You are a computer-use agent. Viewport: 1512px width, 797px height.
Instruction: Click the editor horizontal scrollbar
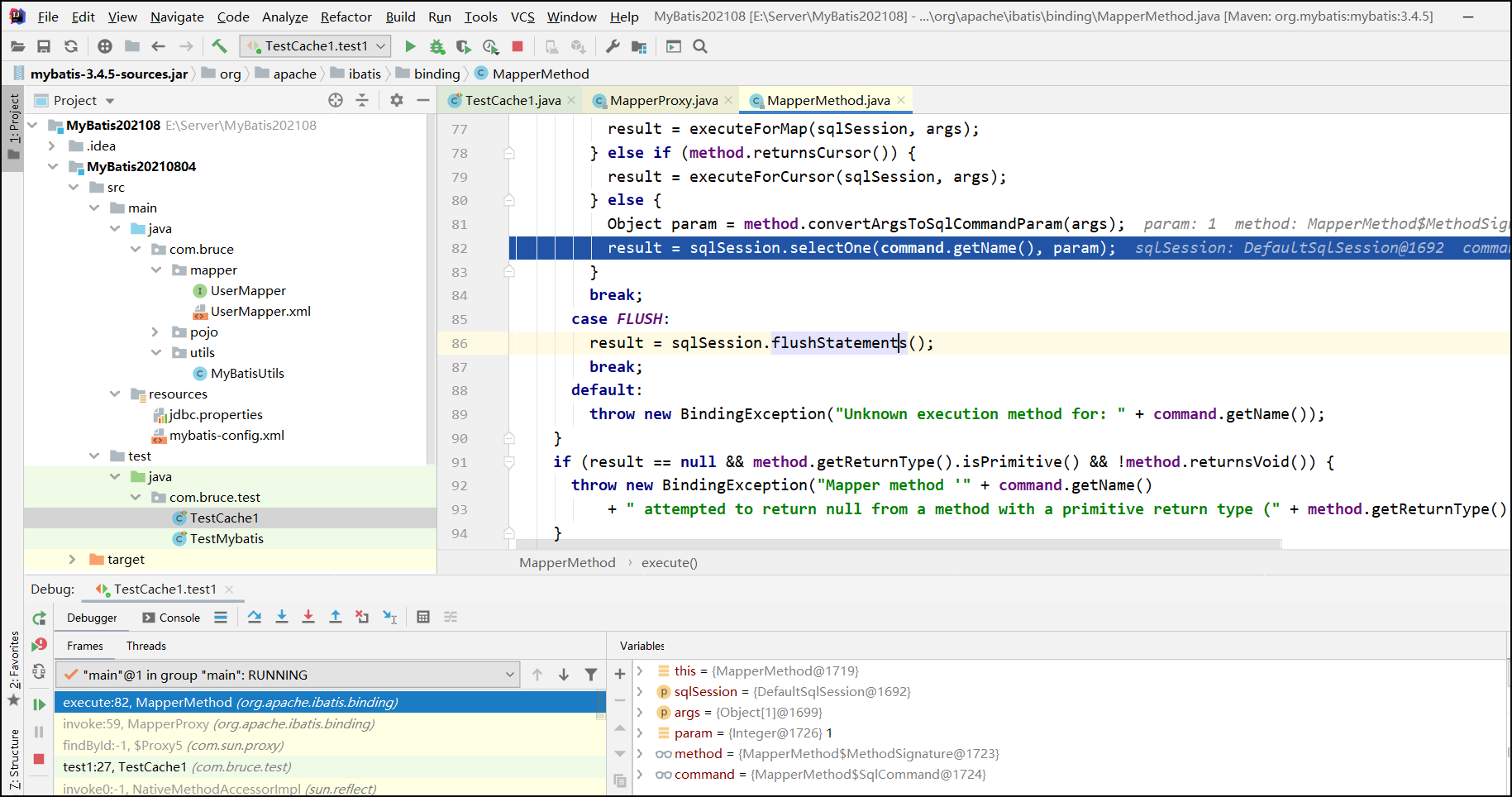(899, 544)
